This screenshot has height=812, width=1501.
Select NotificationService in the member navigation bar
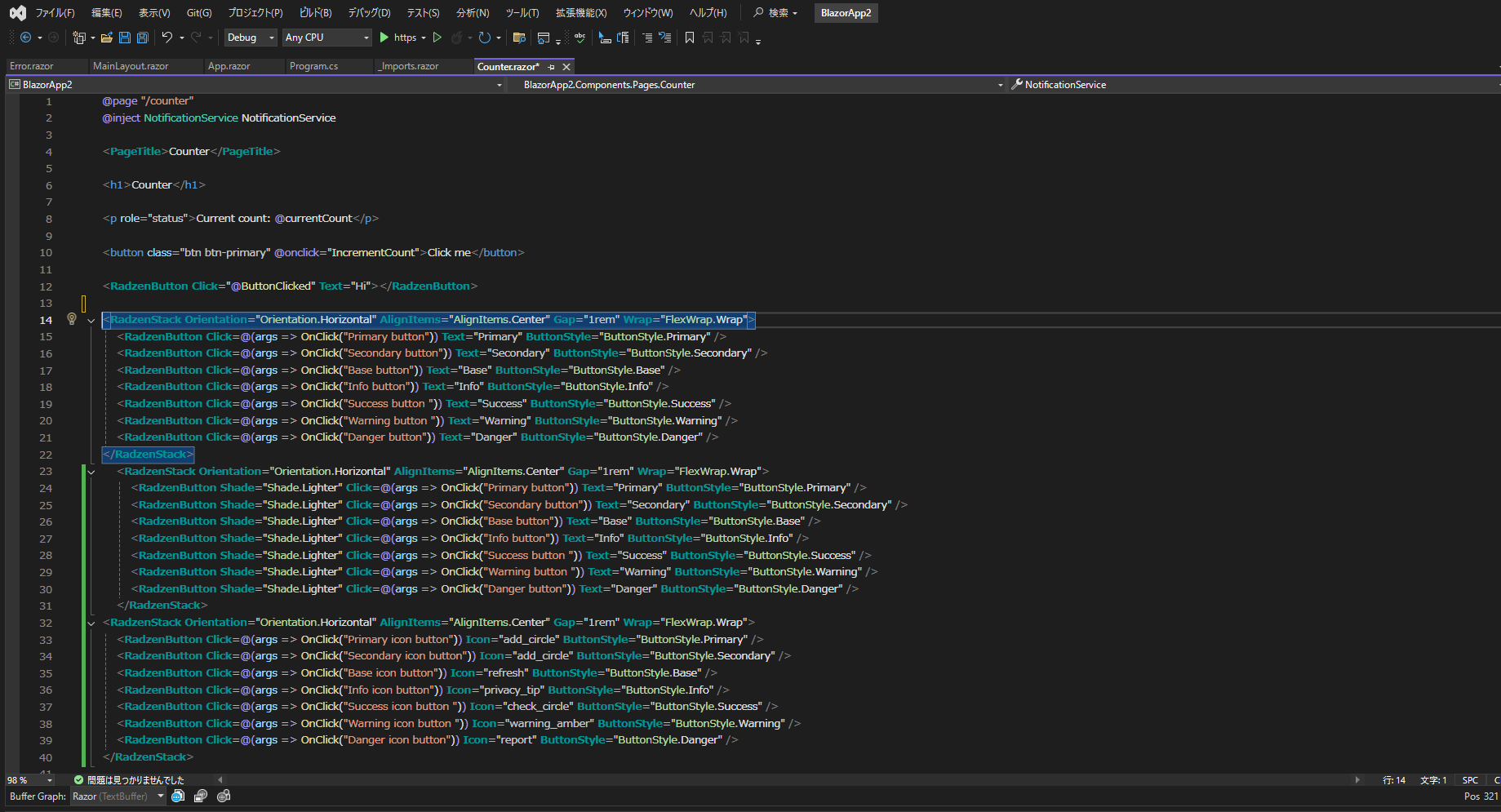pyautogui.click(x=1064, y=84)
